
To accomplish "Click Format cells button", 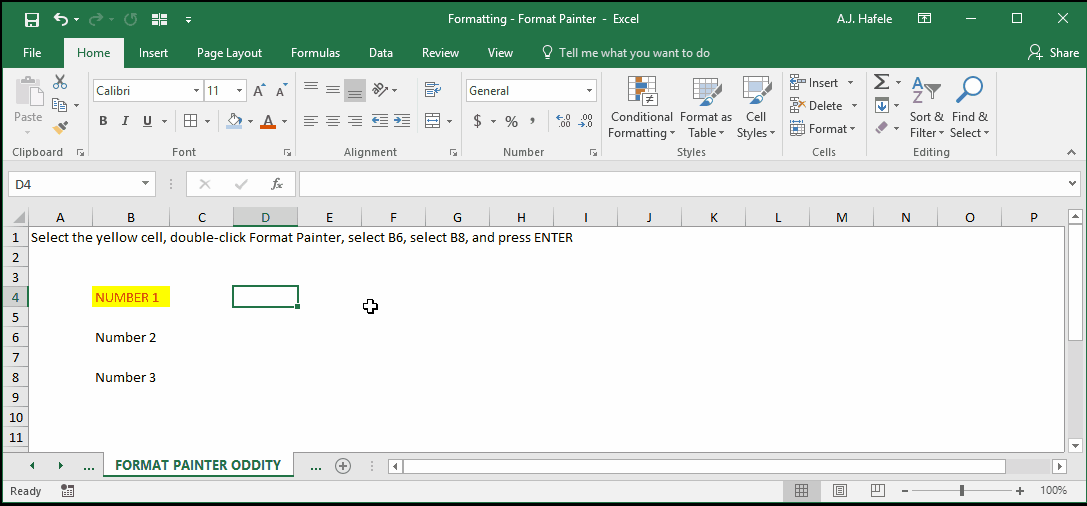I will (x=823, y=128).
